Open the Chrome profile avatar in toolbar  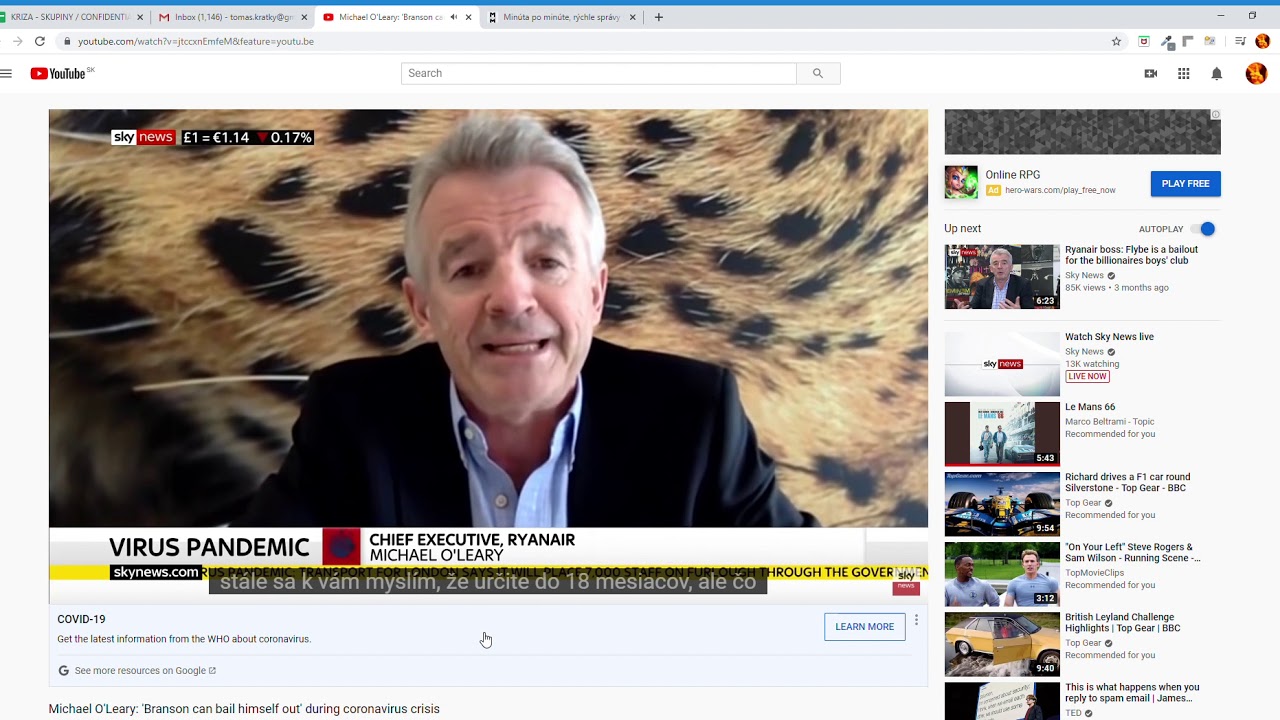[x=1262, y=41]
